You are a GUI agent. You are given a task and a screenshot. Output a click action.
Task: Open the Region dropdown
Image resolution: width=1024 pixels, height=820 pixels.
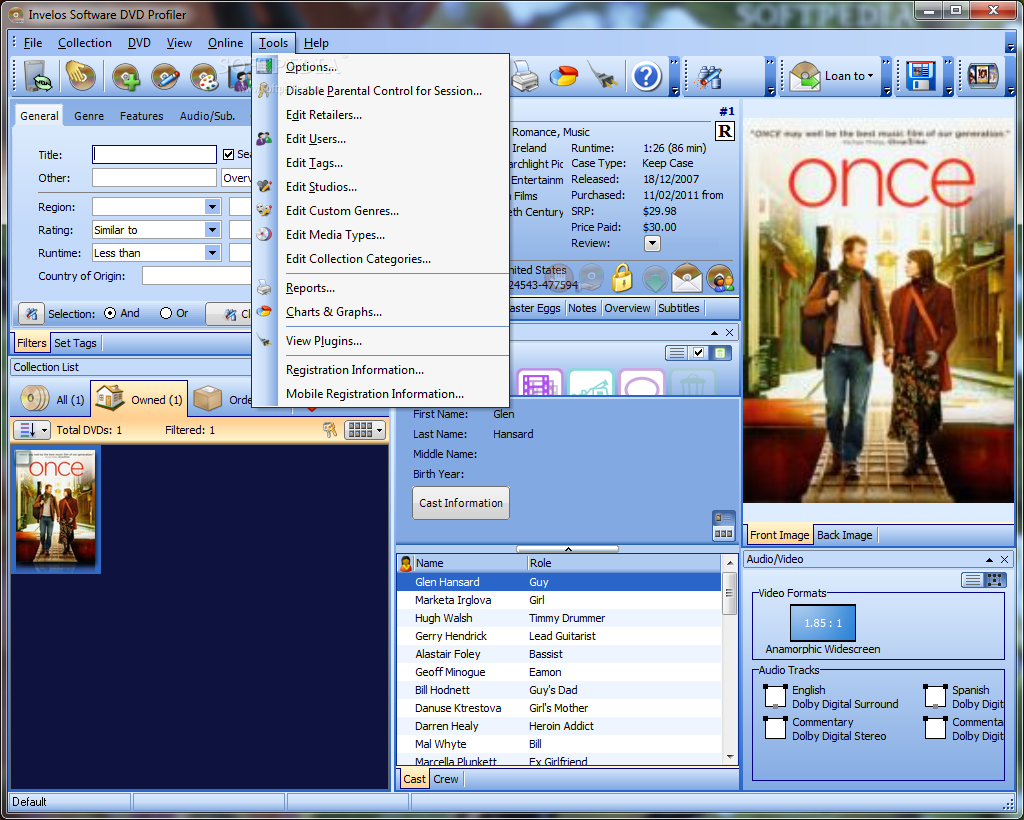coord(212,207)
